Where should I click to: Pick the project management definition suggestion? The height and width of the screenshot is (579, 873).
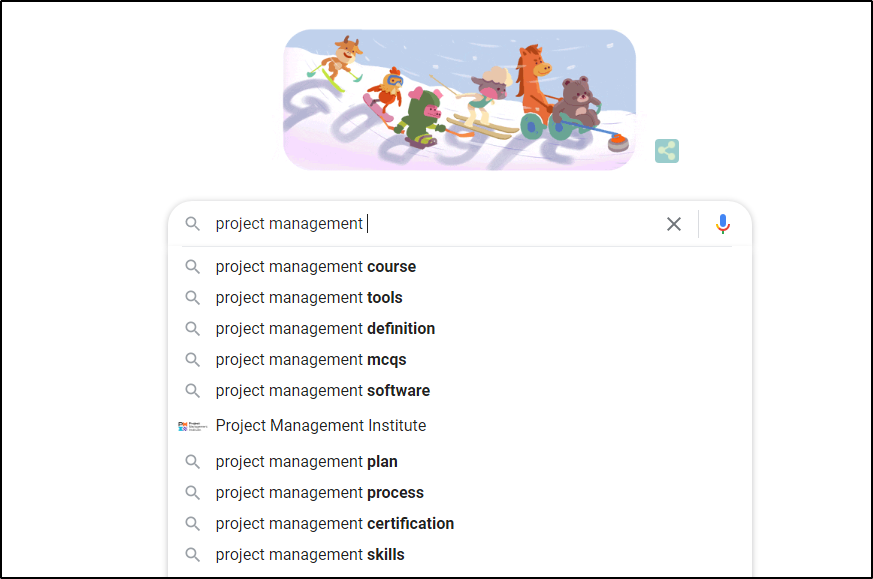325,329
